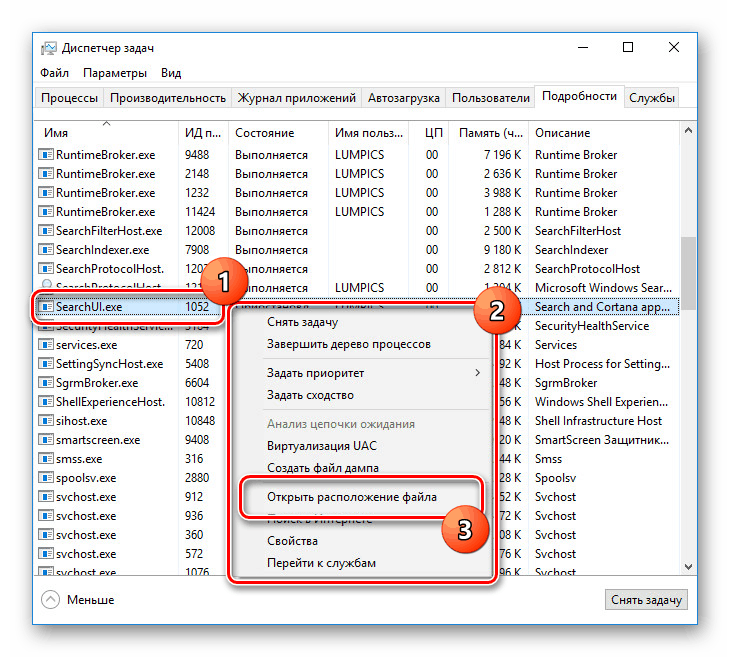Sort by the Имя column header
The height and width of the screenshot is (657, 730).
click(107, 133)
